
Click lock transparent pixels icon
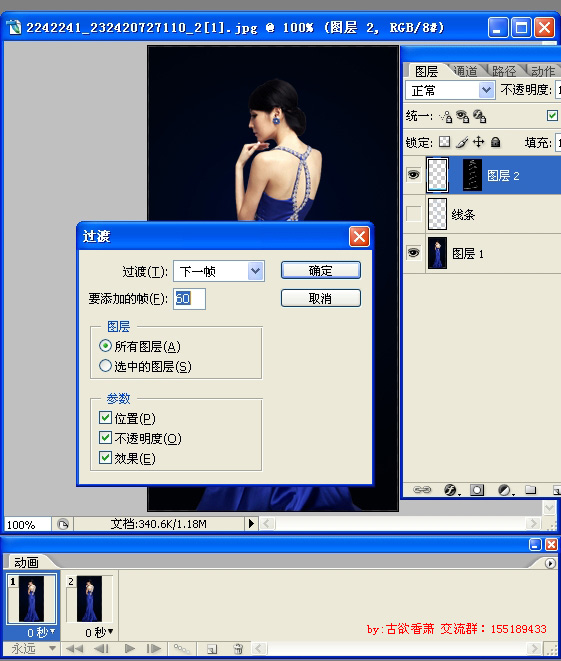[x=444, y=142]
